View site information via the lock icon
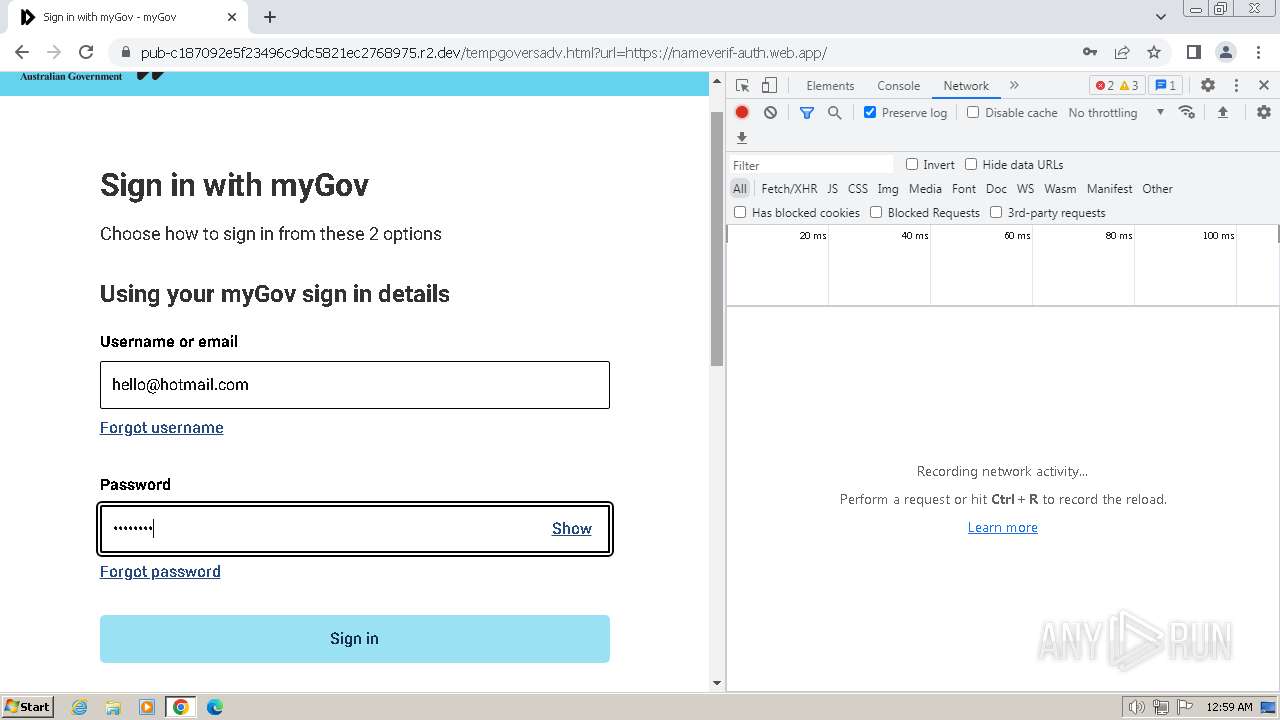The image size is (1280, 720). tap(125, 52)
